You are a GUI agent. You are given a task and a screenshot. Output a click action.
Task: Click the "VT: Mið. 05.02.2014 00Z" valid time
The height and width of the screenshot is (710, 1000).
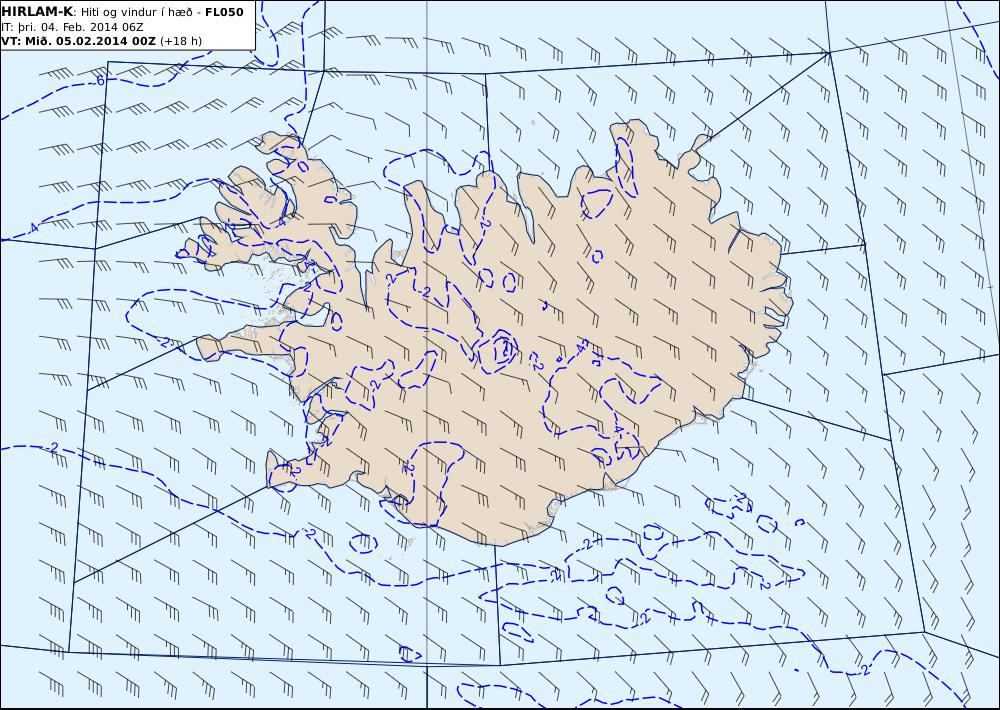coord(78,41)
